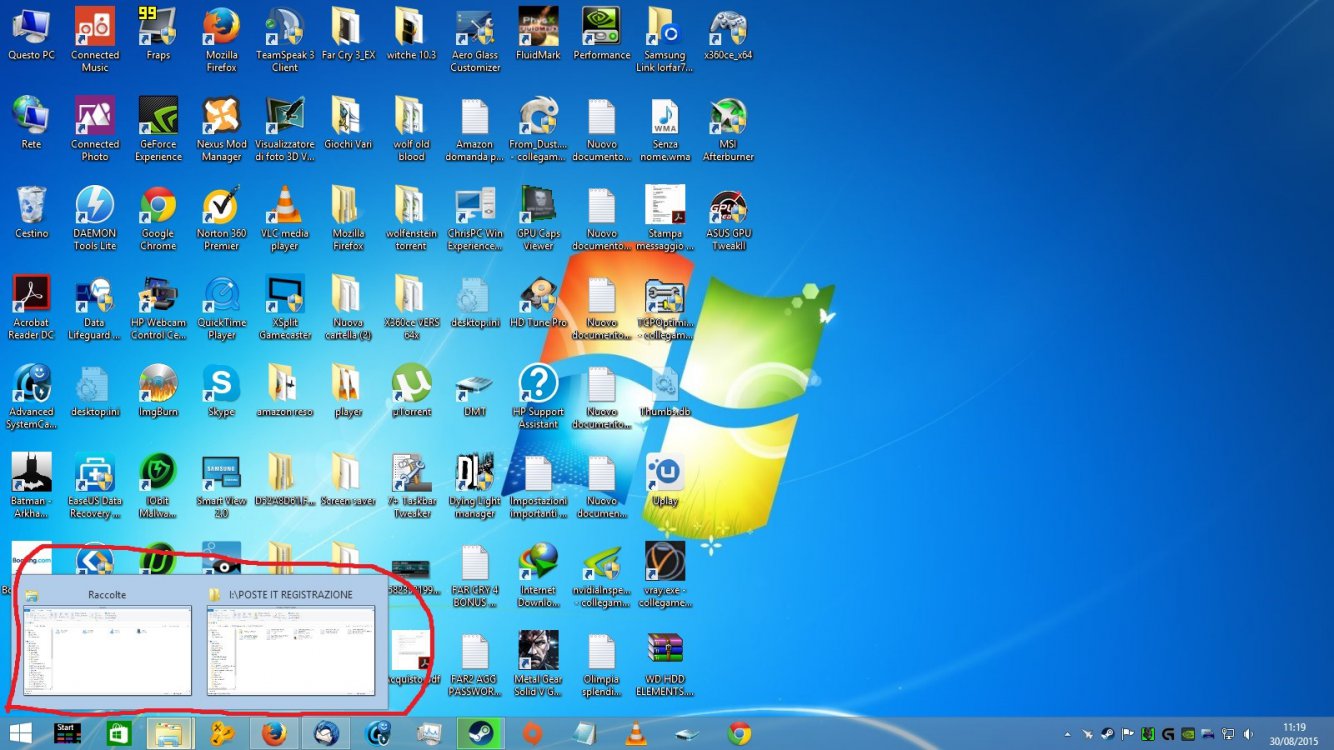The width and height of the screenshot is (1334, 750).
Task: Launch MSI Afterburner
Action: 728,129
